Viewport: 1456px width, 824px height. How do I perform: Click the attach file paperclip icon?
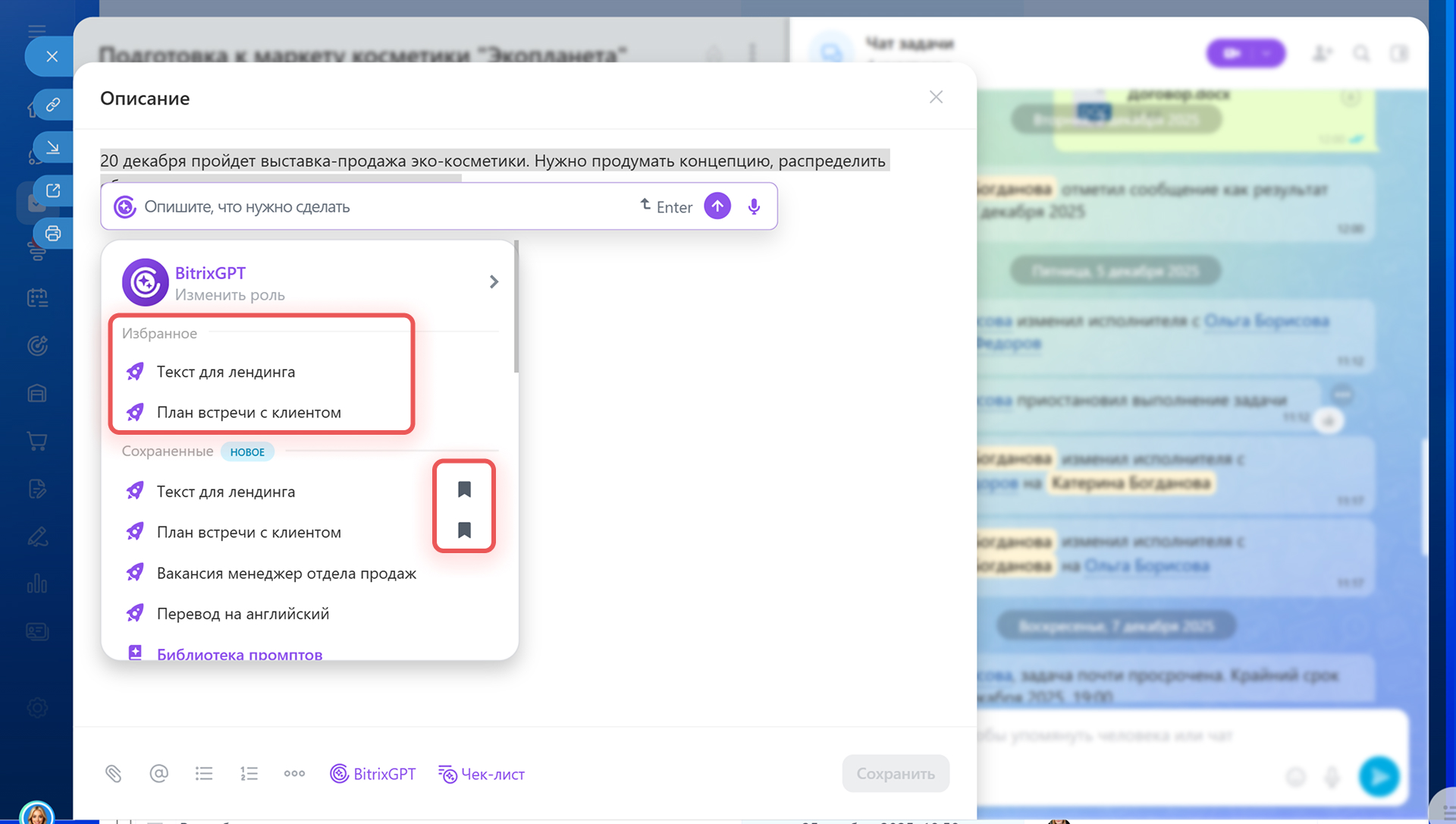pyautogui.click(x=113, y=774)
